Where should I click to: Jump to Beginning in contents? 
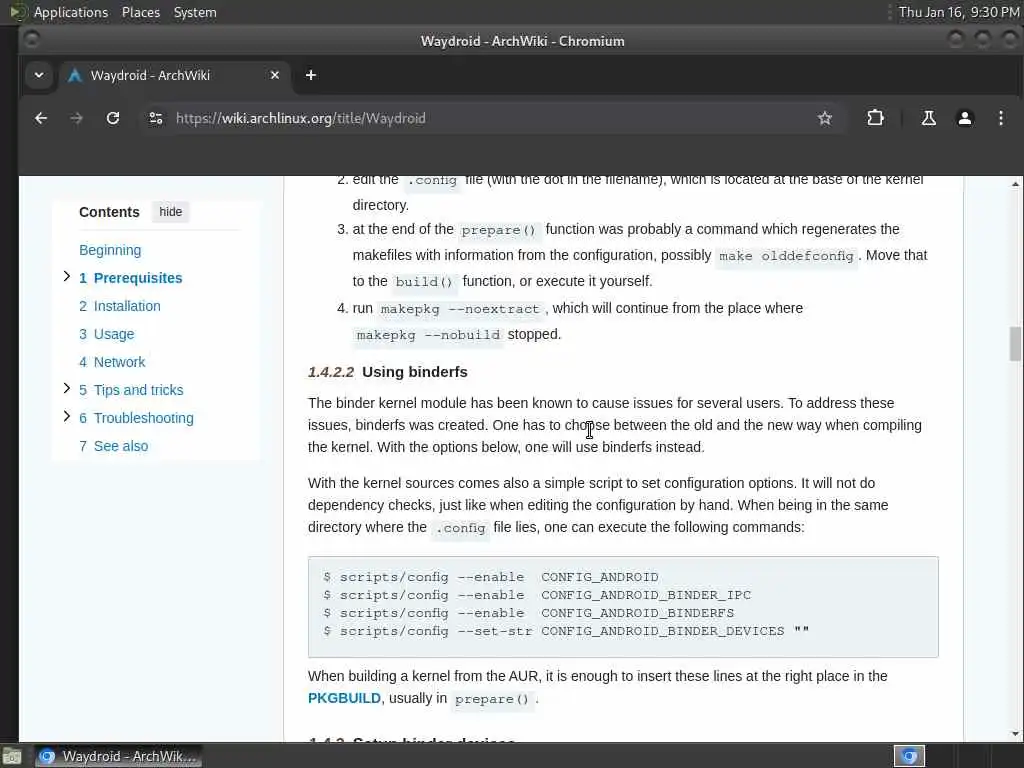[x=110, y=250]
